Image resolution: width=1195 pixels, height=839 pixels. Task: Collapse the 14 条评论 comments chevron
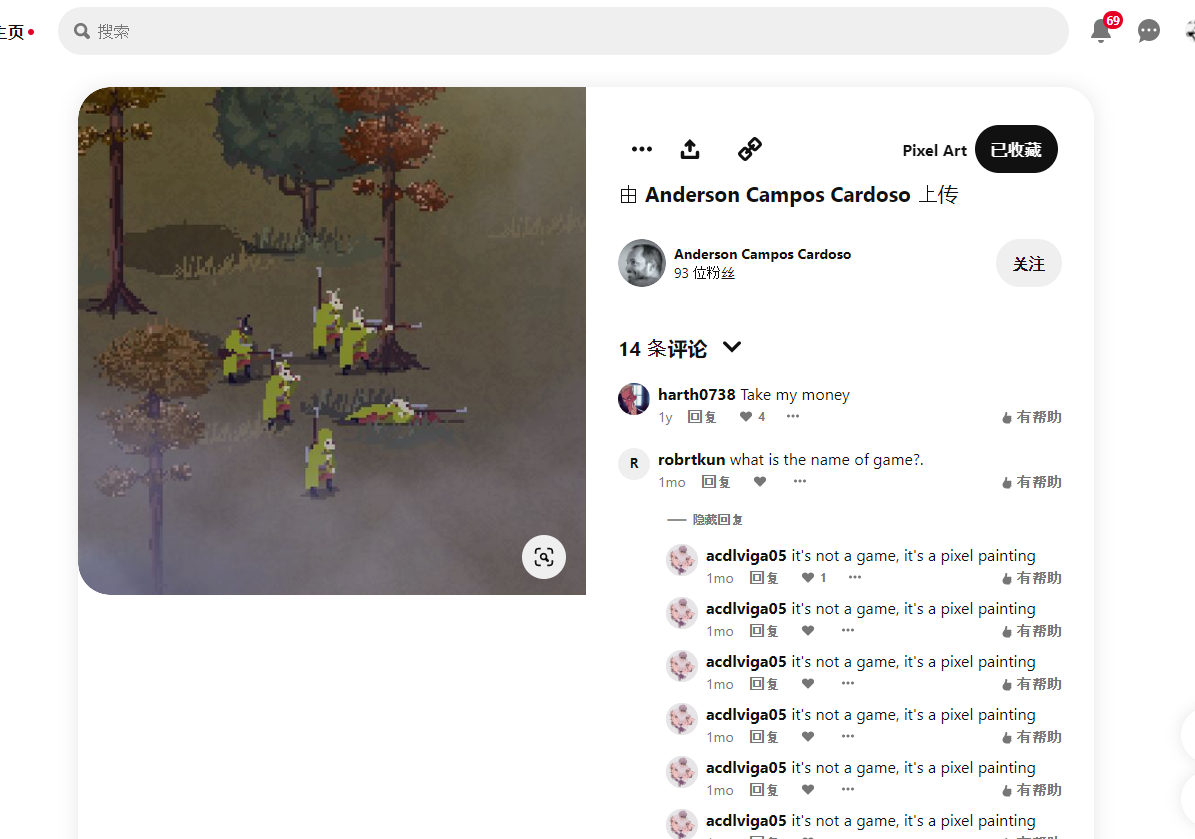(732, 347)
